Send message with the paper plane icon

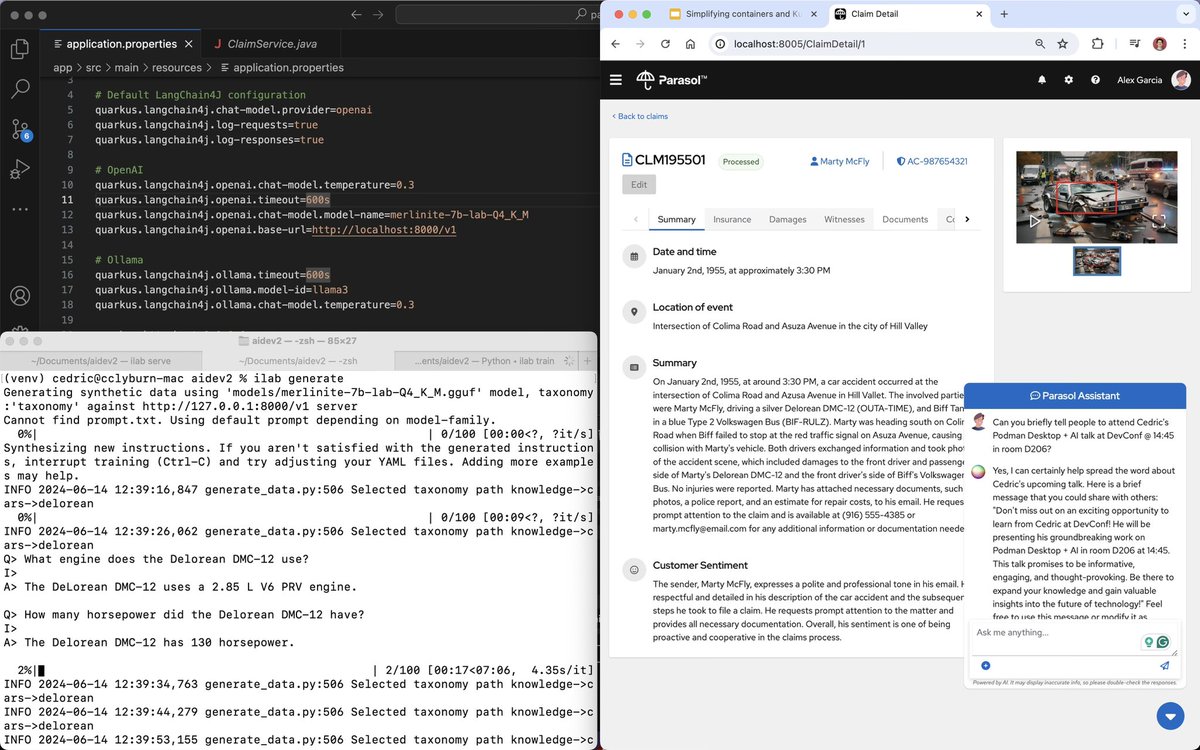[x=1165, y=664]
